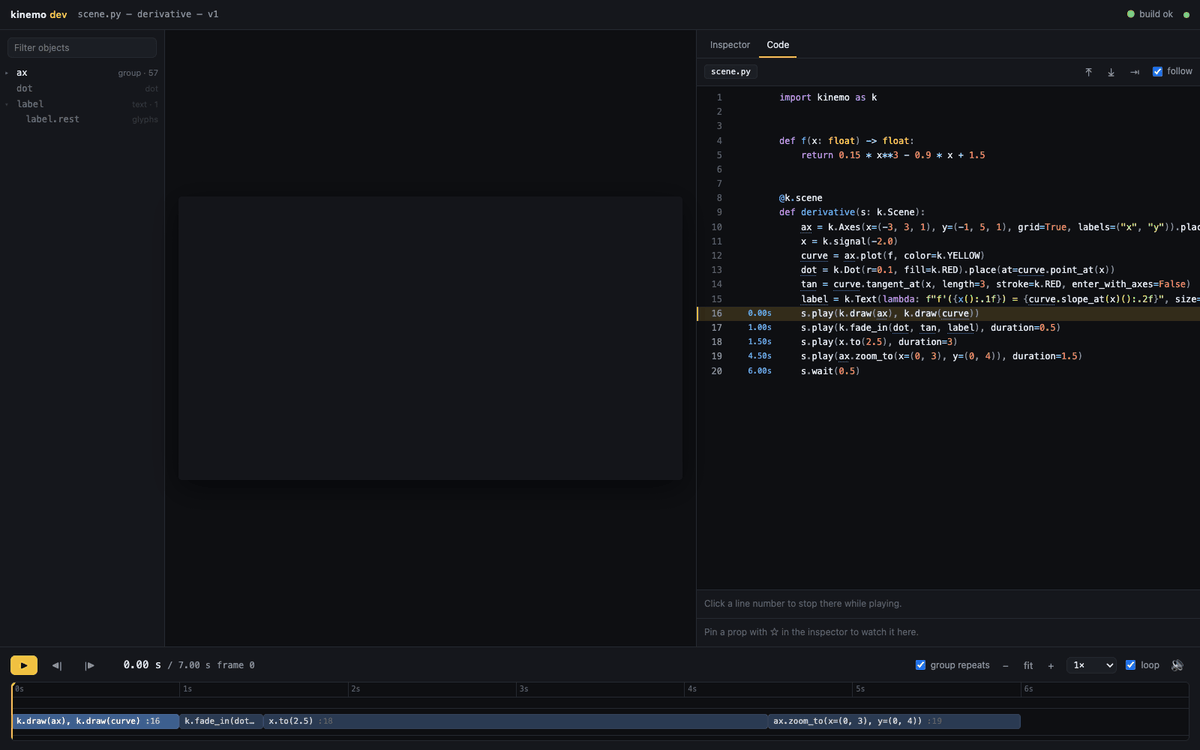
Task: Click line number 16 to stop there
Action: point(717,313)
